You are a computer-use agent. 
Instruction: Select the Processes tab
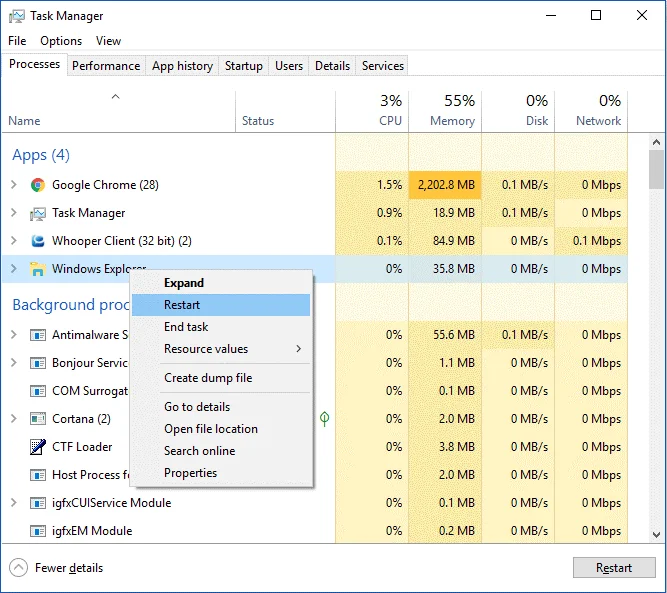[34, 64]
